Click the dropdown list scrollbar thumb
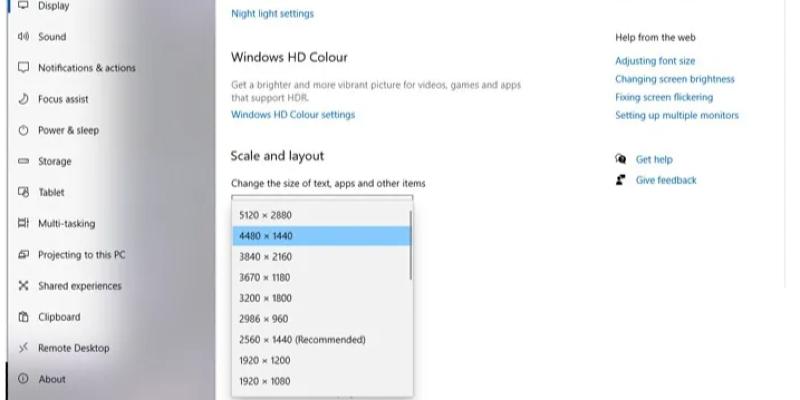 point(410,245)
